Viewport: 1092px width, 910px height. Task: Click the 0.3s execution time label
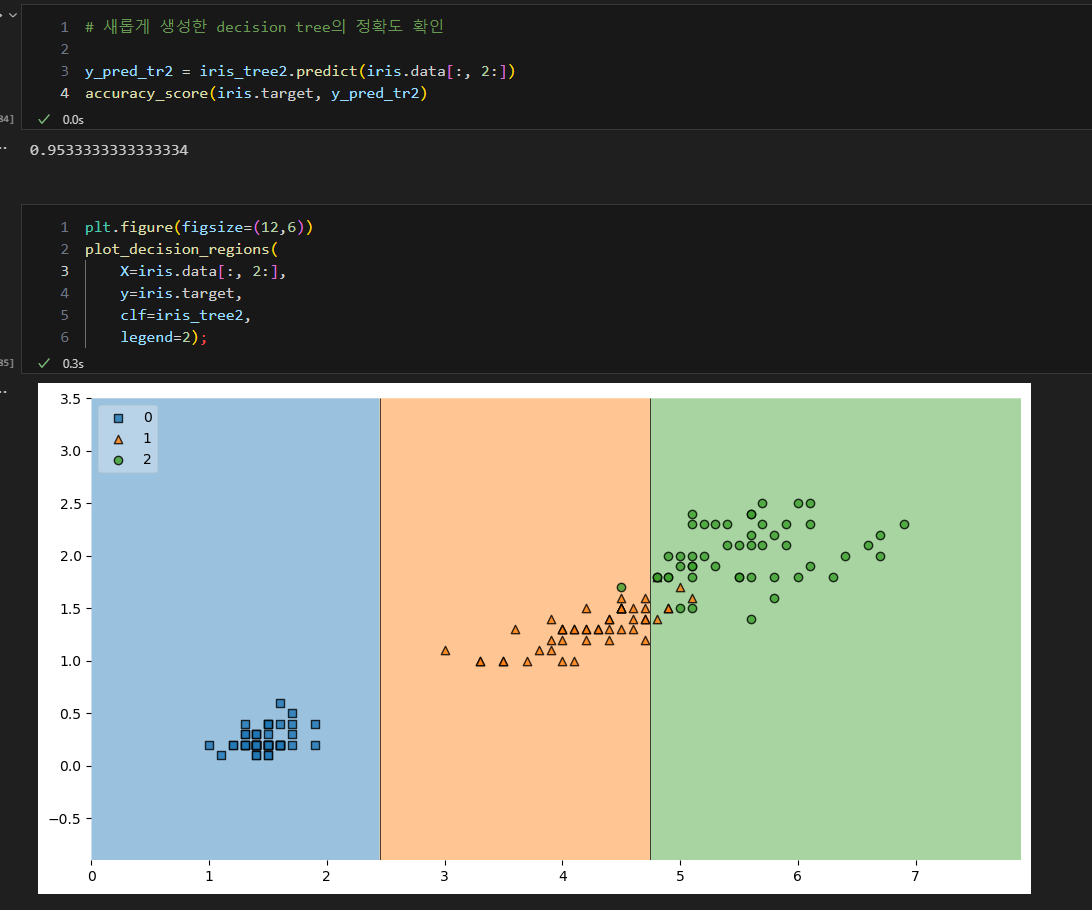(x=73, y=363)
